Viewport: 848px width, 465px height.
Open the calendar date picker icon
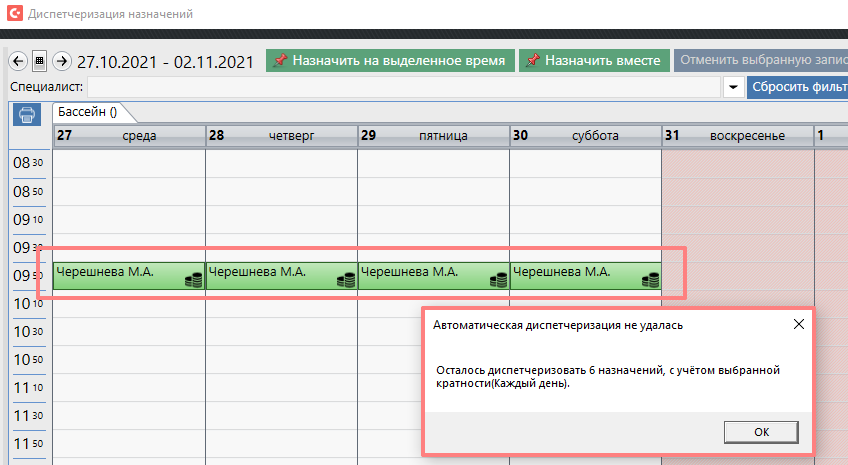point(40,61)
